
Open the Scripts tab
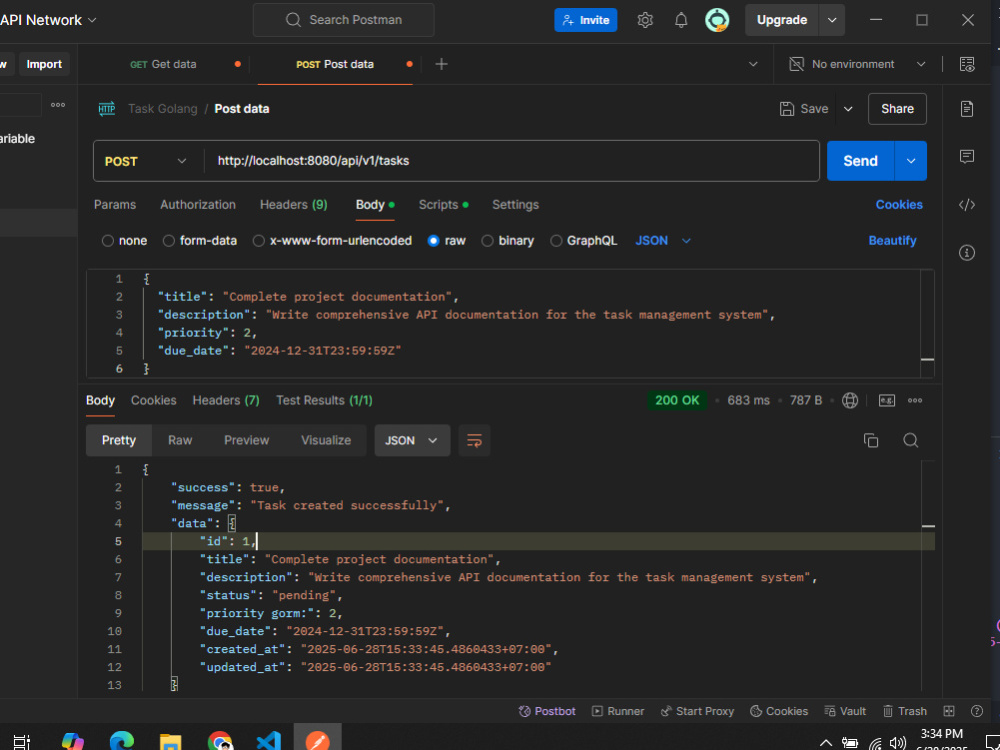click(443, 205)
